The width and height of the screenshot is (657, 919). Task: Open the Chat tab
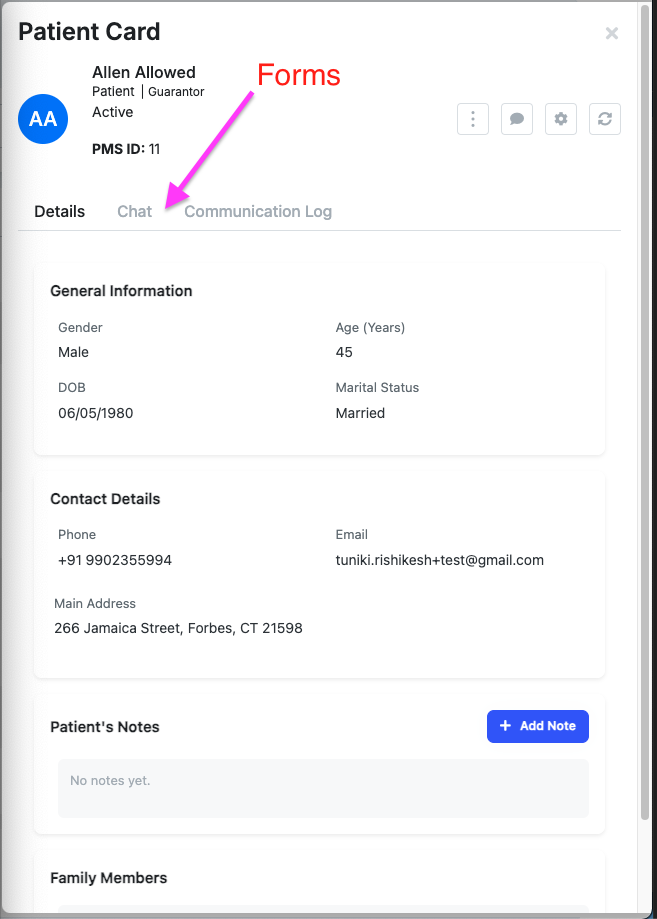point(134,211)
